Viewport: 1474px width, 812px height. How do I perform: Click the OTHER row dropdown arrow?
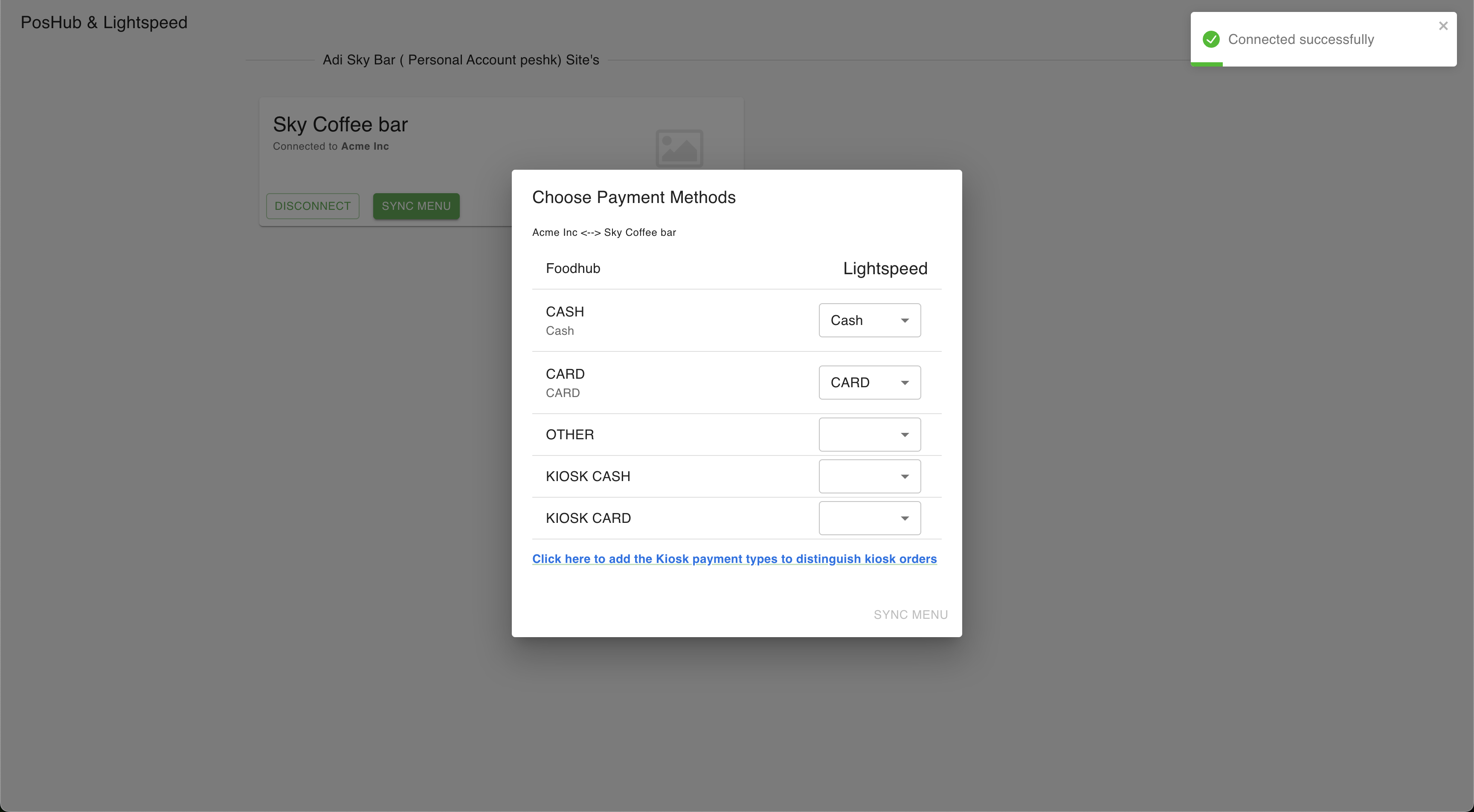click(905, 435)
